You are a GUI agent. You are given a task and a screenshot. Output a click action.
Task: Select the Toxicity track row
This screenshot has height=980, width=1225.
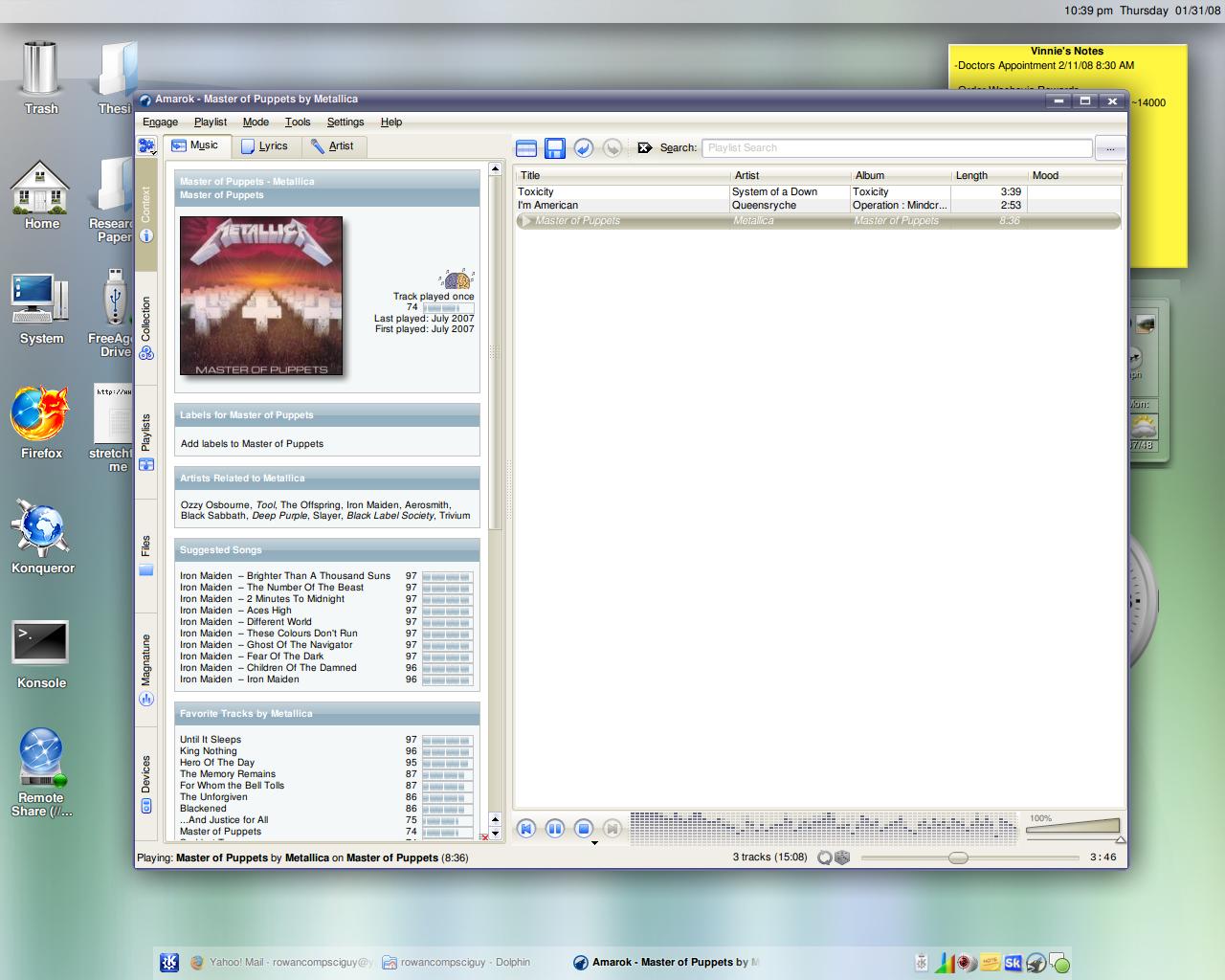[x=817, y=191]
